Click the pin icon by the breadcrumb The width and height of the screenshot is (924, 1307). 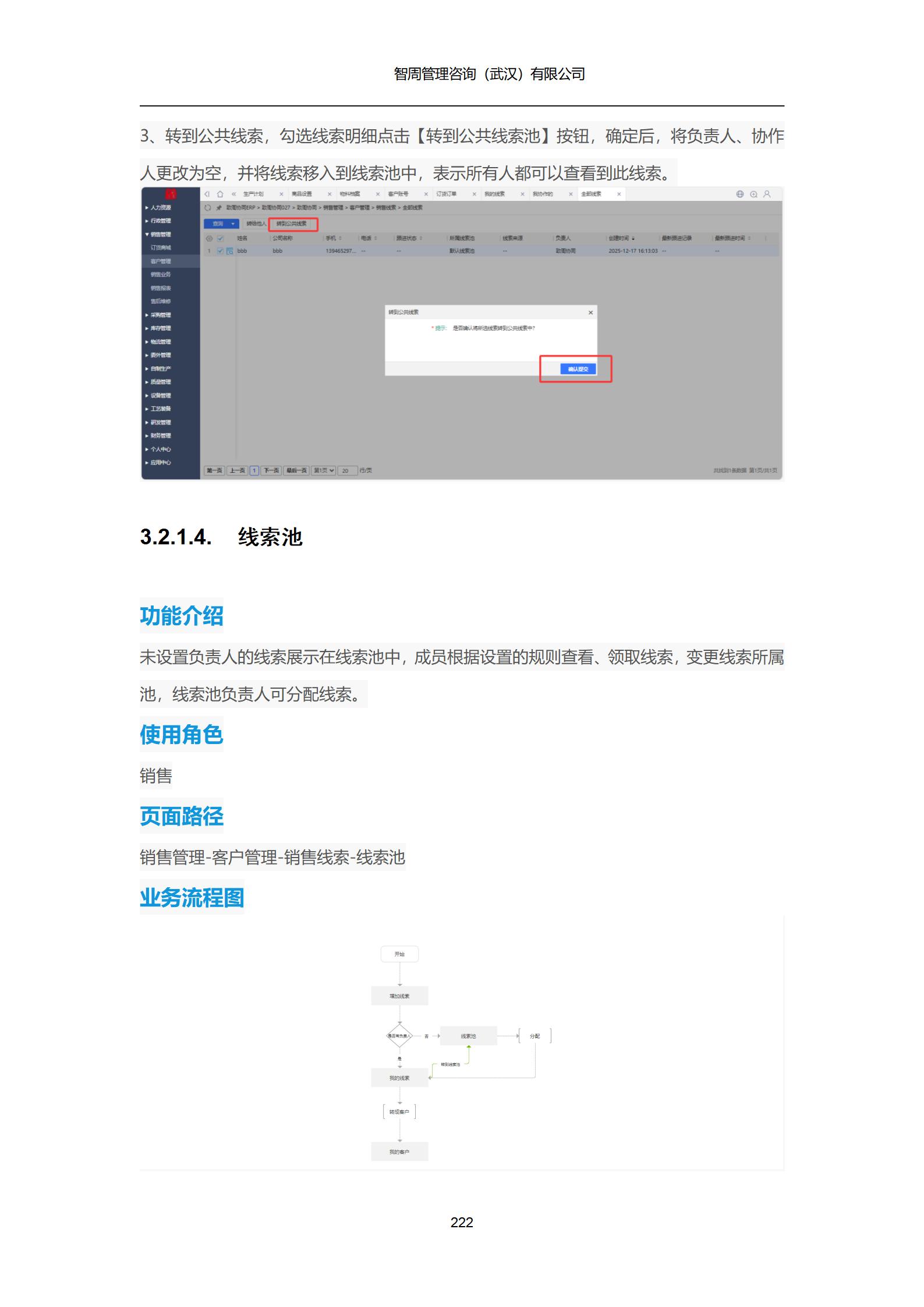[219, 207]
